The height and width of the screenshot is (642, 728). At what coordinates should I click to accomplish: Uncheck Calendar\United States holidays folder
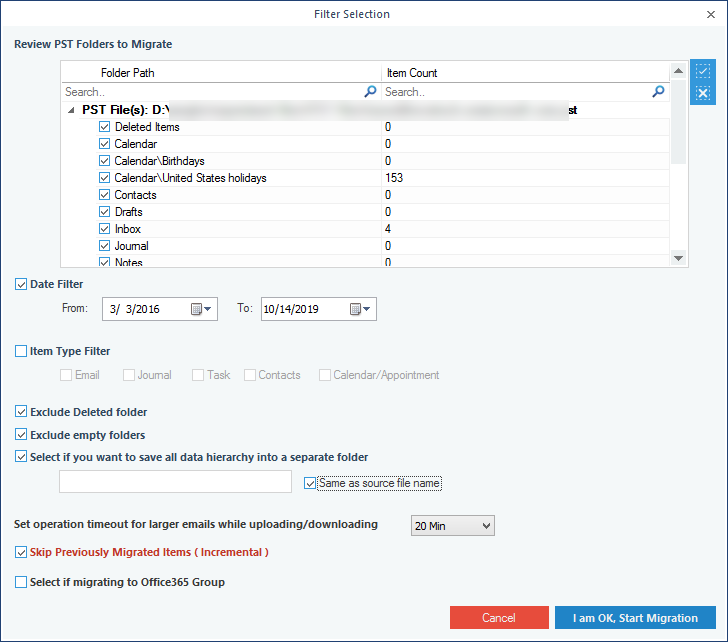[104, 178]
